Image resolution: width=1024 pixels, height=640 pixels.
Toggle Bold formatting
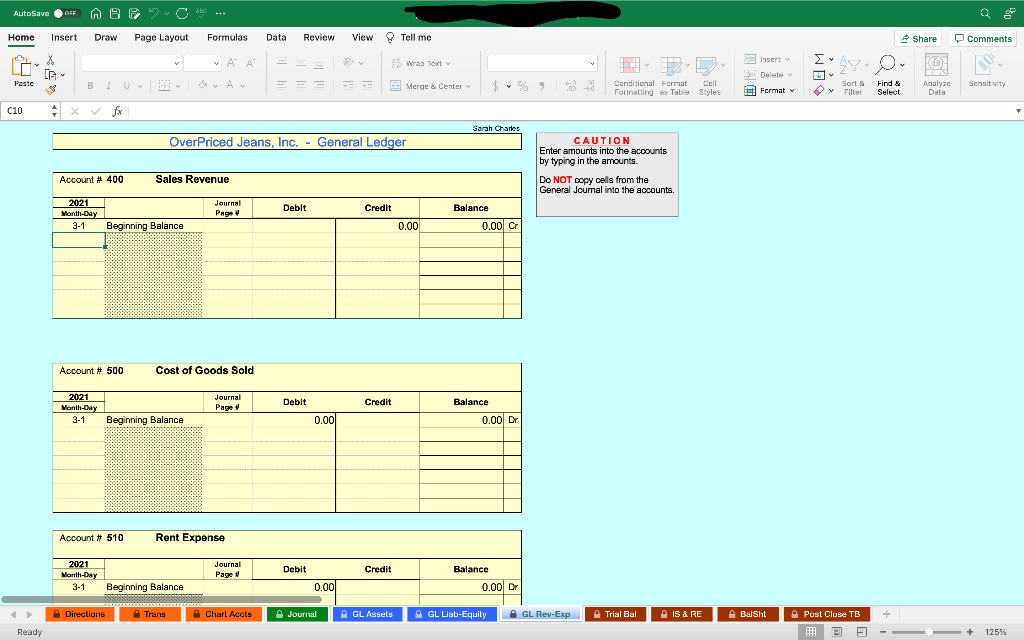90,86
